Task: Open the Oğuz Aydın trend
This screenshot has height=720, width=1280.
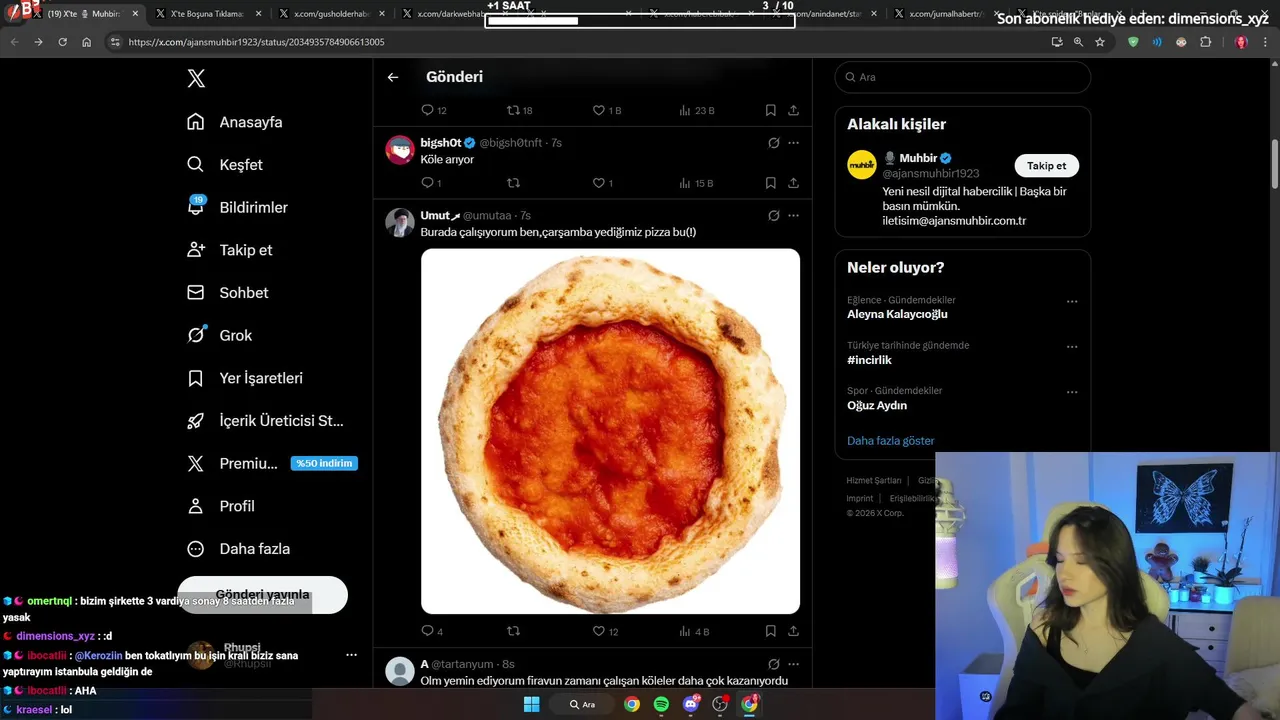Action: pos(877,405)
